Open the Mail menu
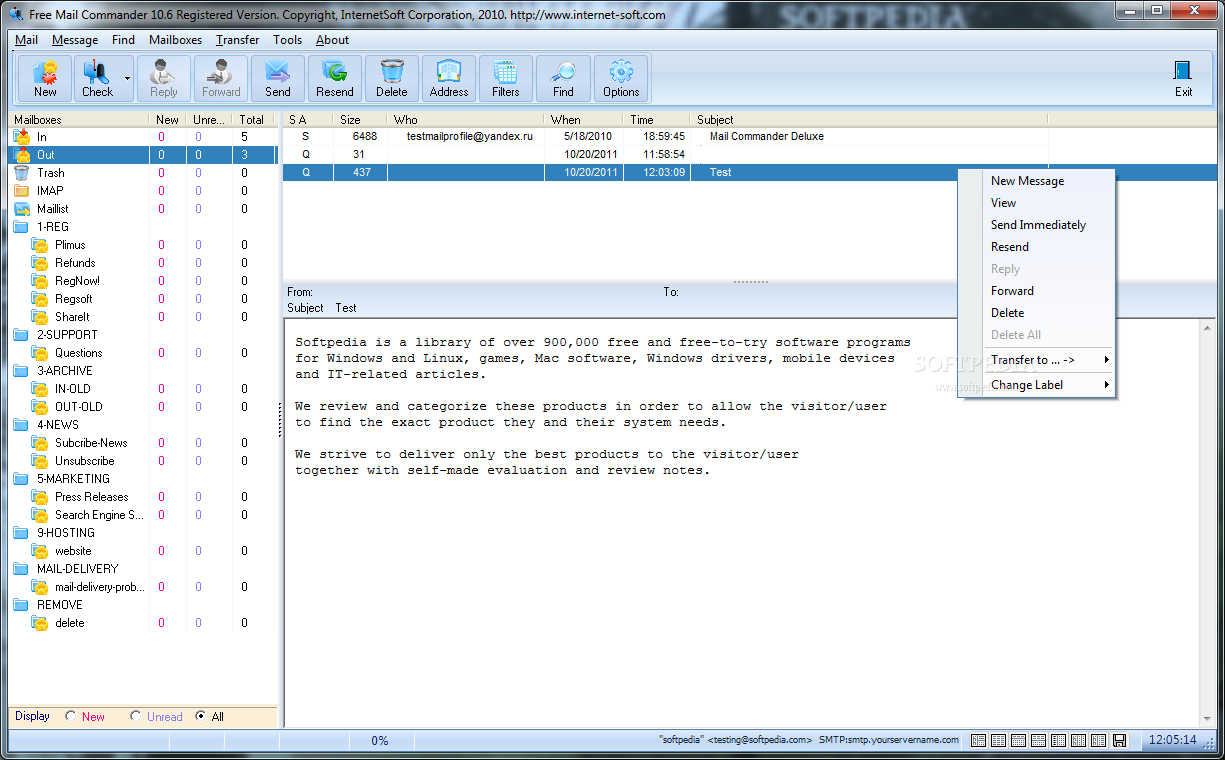 26,40
